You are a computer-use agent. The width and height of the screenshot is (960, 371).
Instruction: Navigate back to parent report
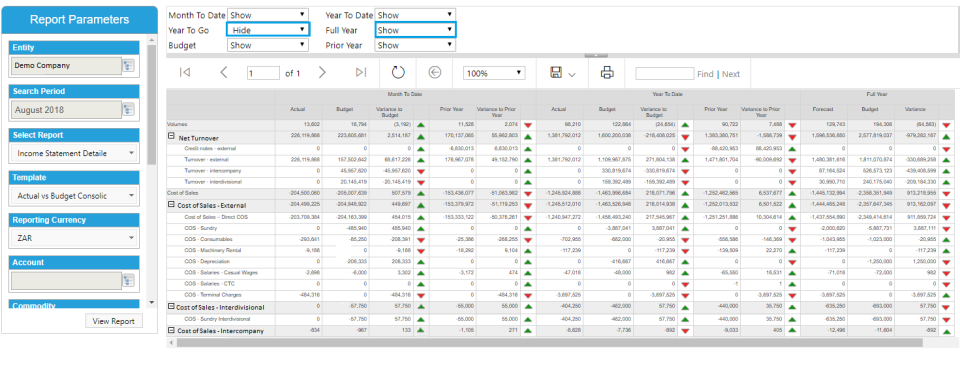[435, 73]
